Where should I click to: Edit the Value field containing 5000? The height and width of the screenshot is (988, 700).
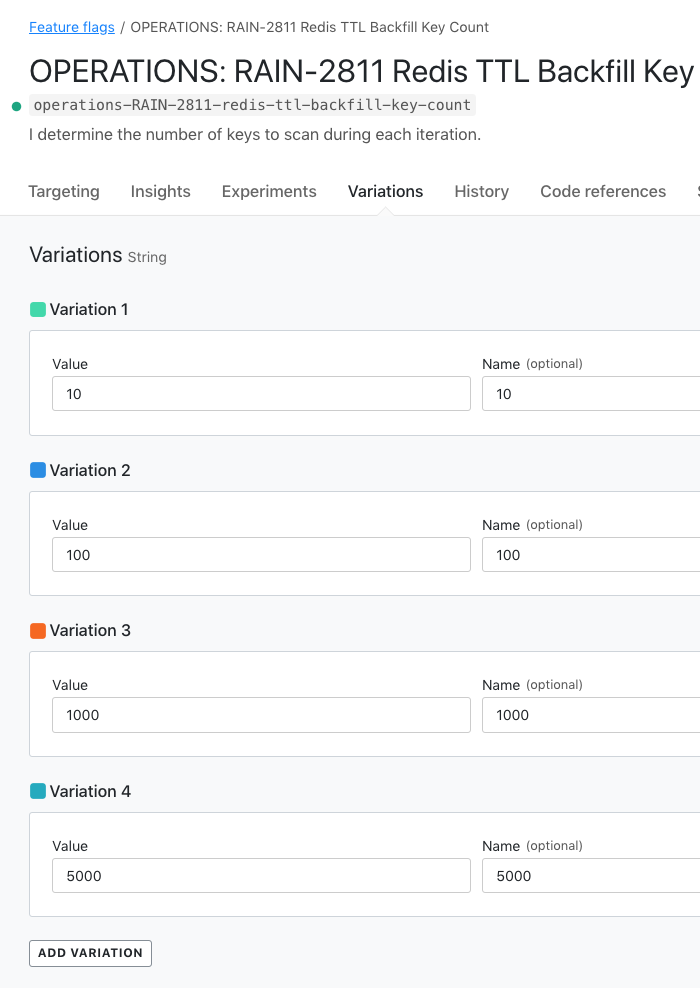click(x=260, y=875)
